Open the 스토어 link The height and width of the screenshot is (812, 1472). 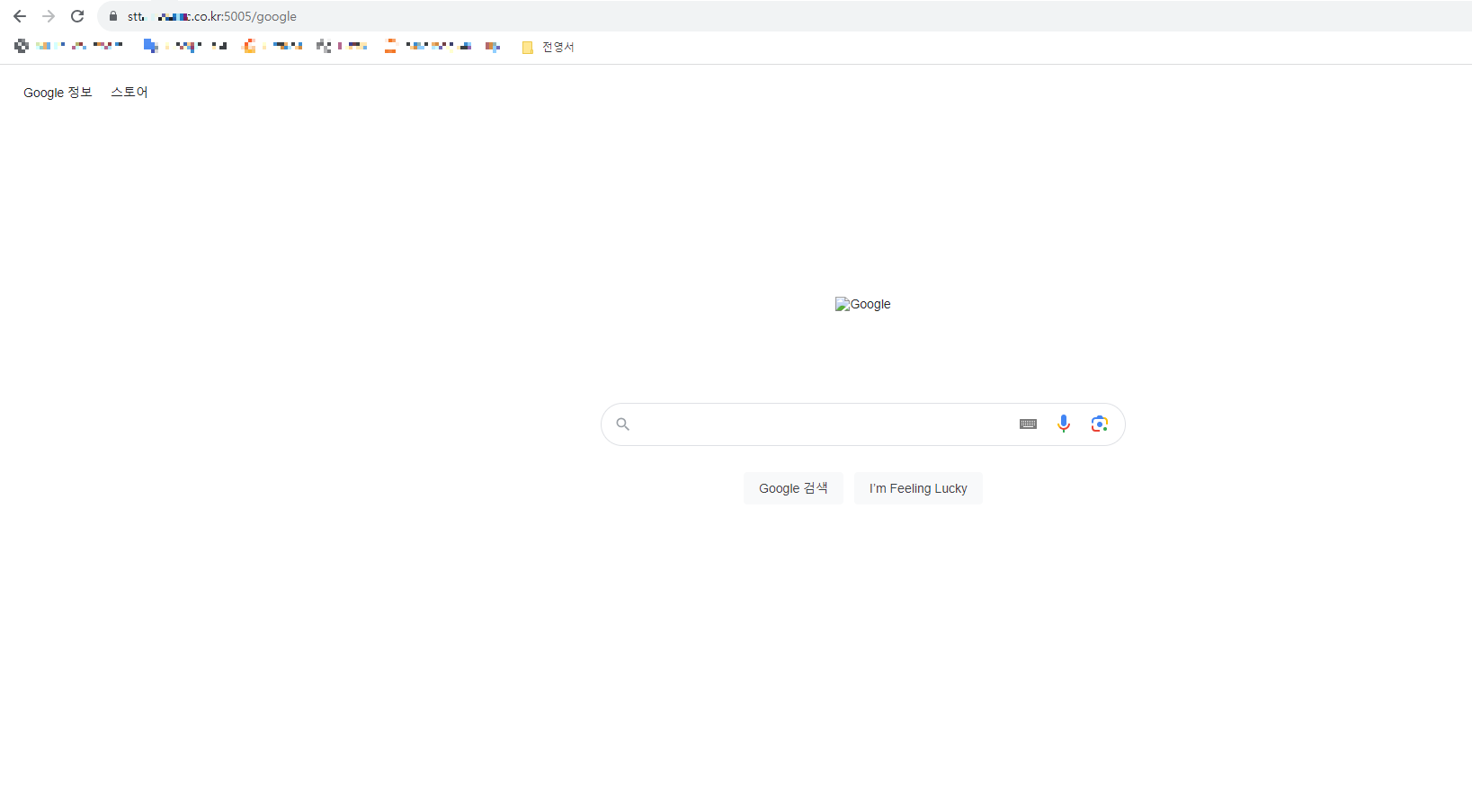coord(129,93)
